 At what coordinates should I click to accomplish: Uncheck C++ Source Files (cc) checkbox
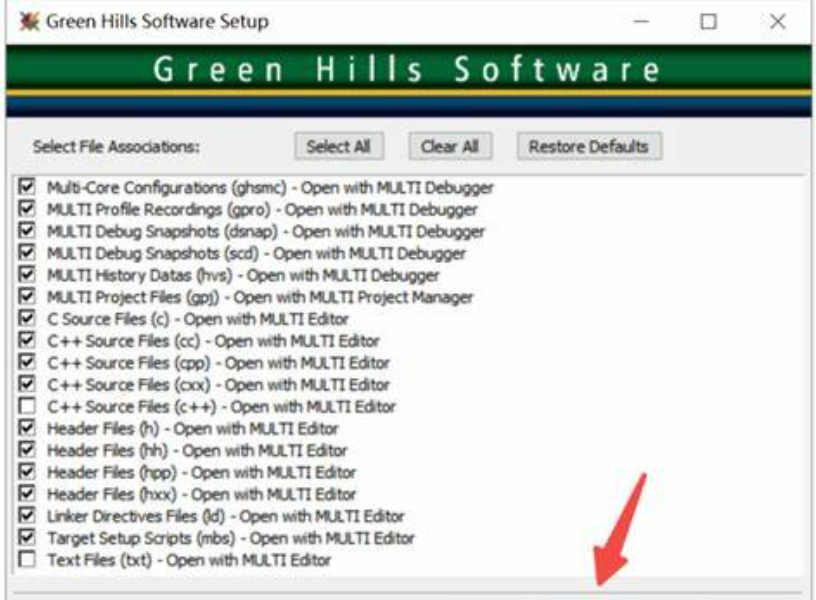(27, 340)
